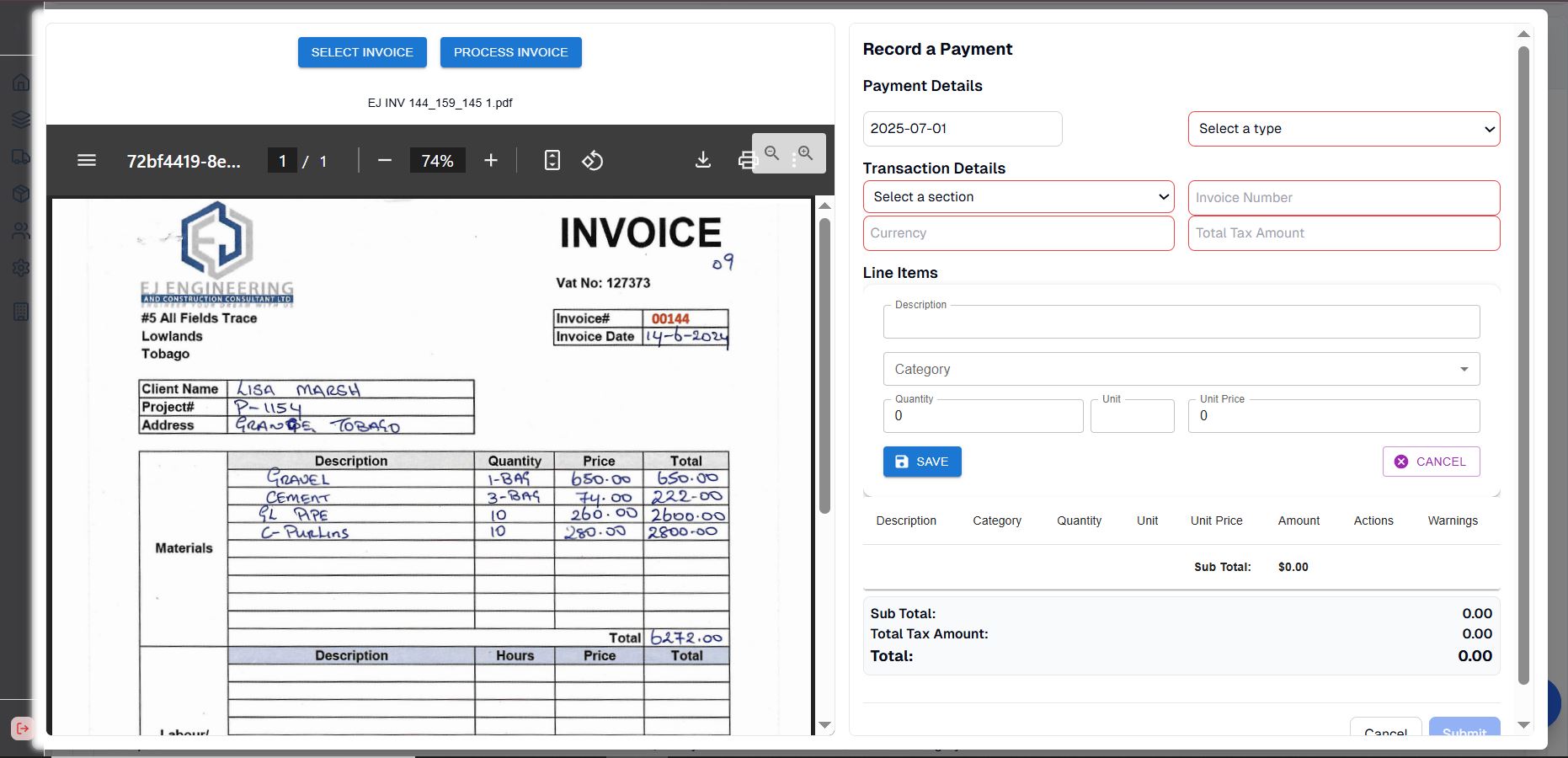Rotate the PDF page

[x=593, y=160]
